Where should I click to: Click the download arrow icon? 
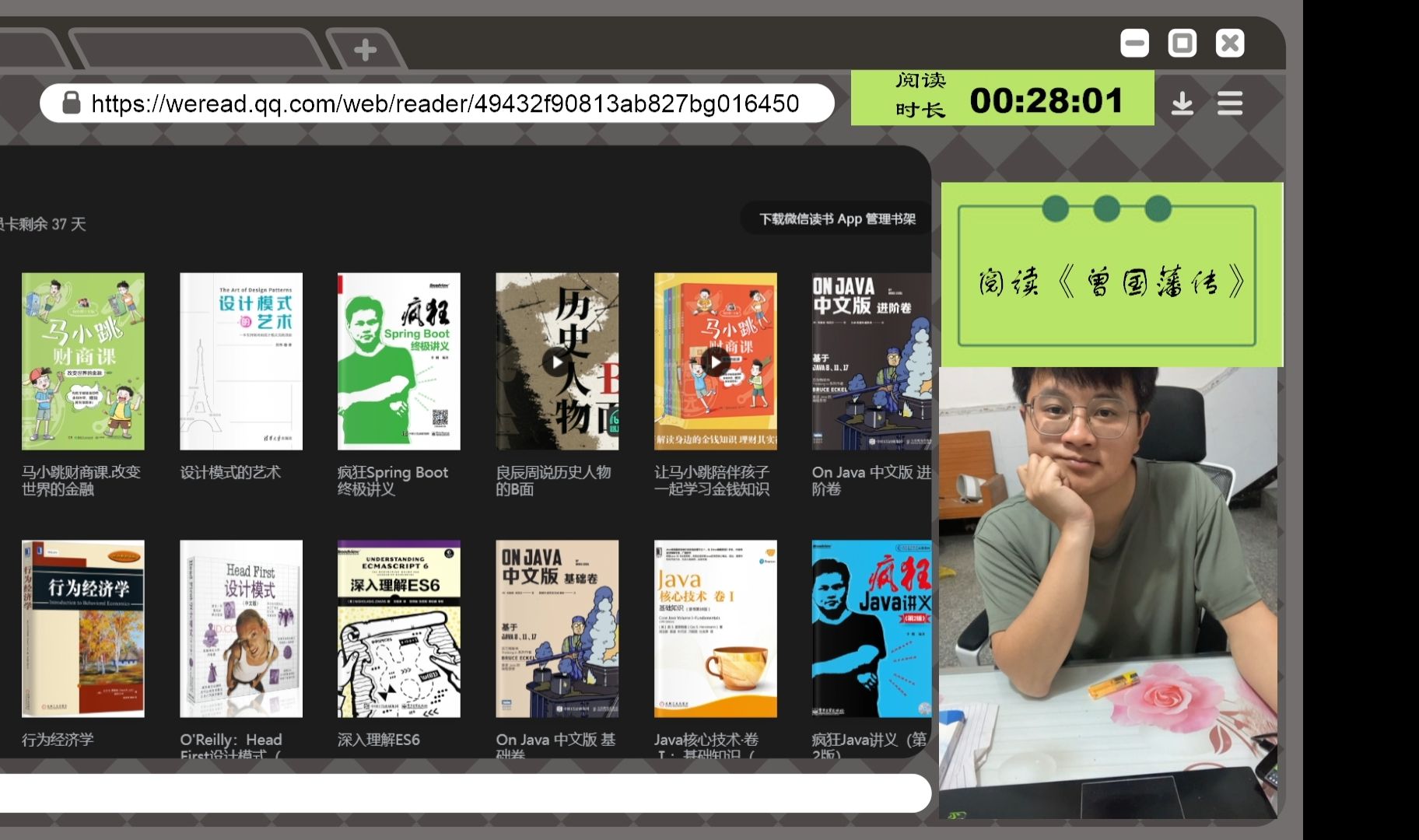point(1182,103)
